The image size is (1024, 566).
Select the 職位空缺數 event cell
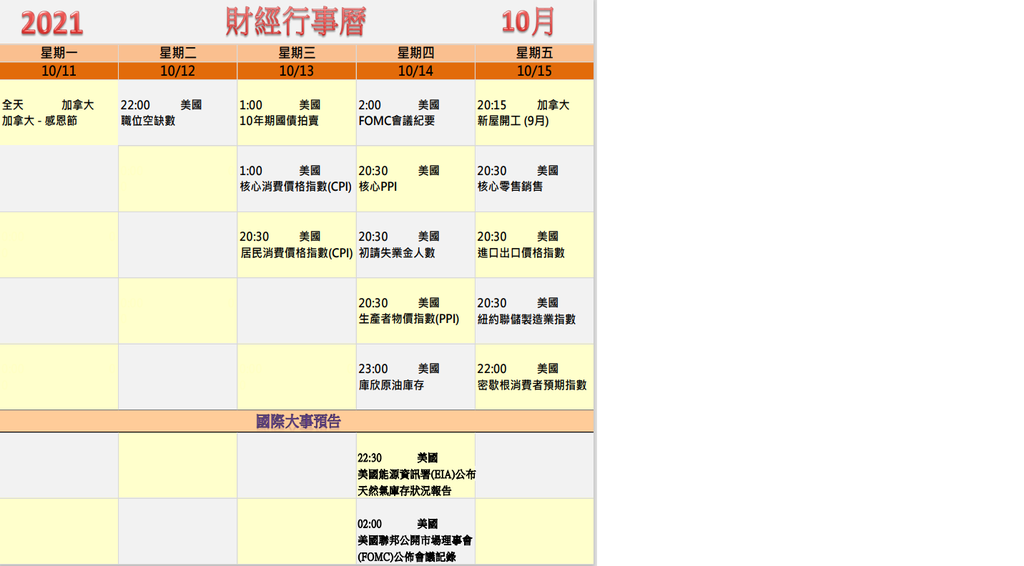click(148, 121)
